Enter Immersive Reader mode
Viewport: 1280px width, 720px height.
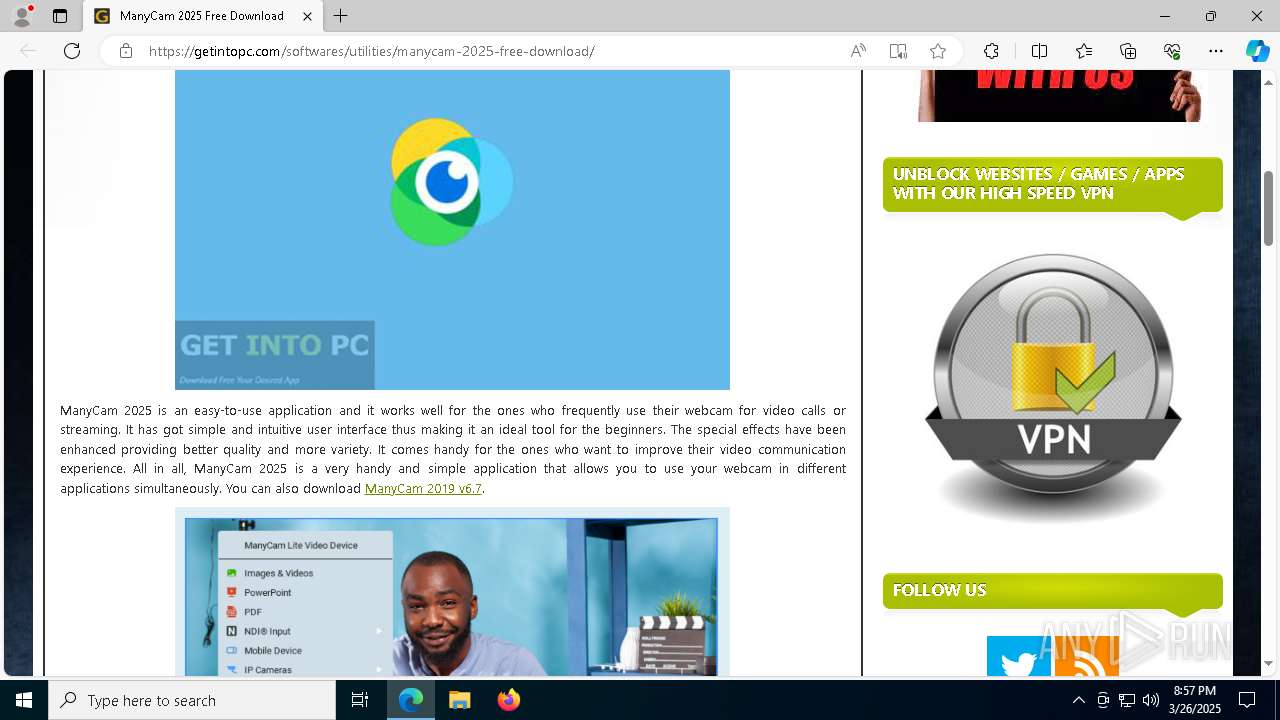point(898,51)
